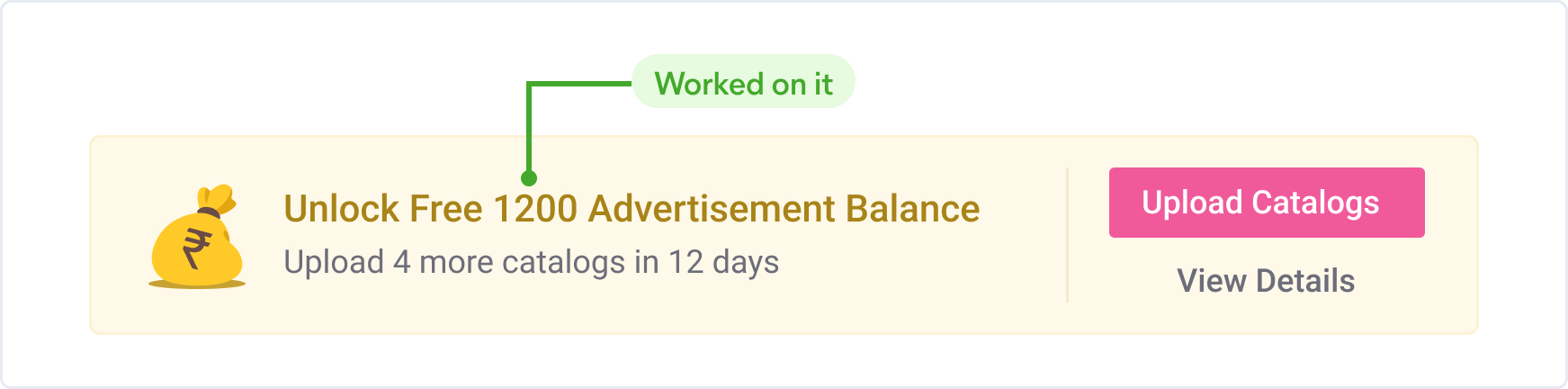Click the word "Free" in the banner heading
This screenshot has height=389, width=1568.
click(446, 209)
